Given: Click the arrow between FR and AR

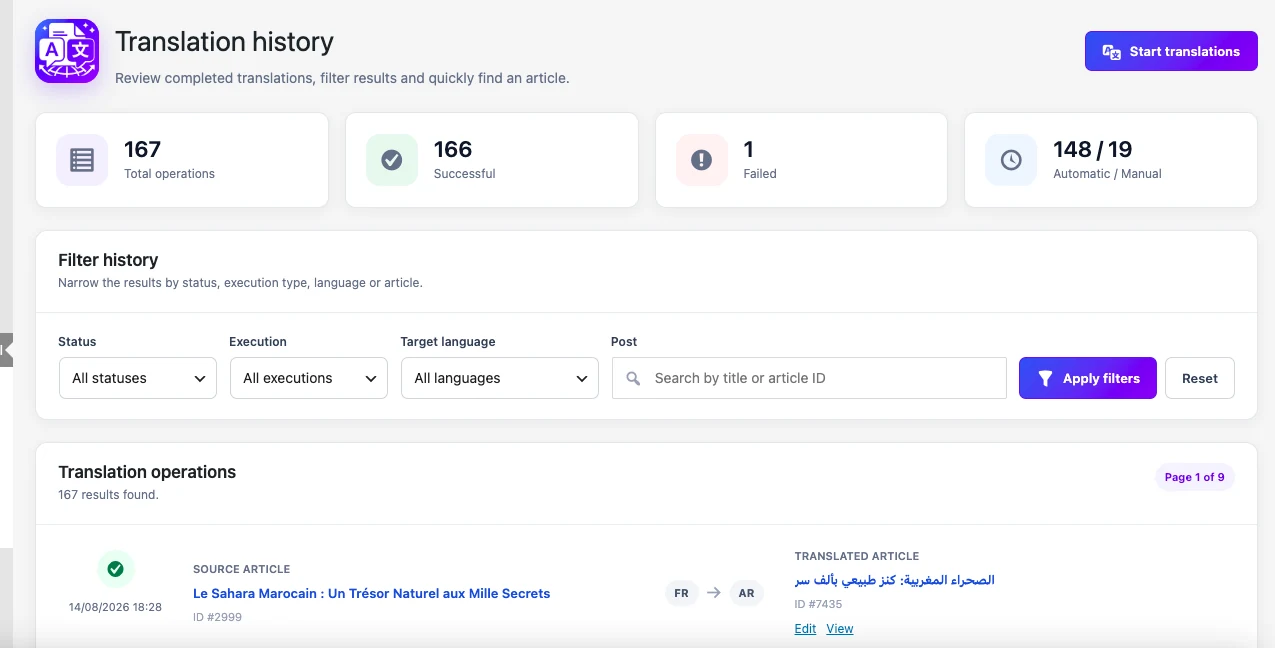Looking at the screenshot, I should click(714, 593).
